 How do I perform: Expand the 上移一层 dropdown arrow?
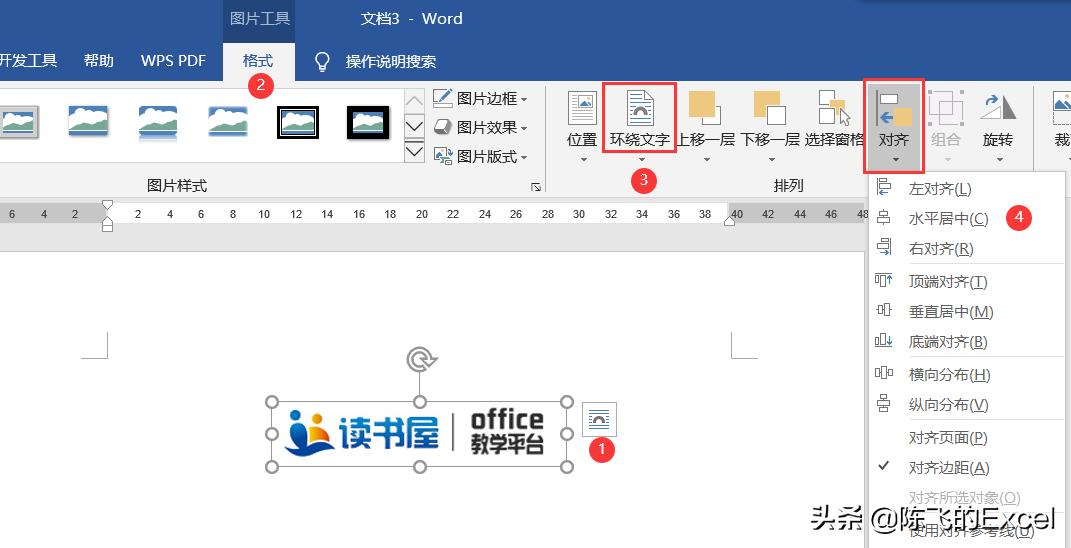click(x=706, y=161)
